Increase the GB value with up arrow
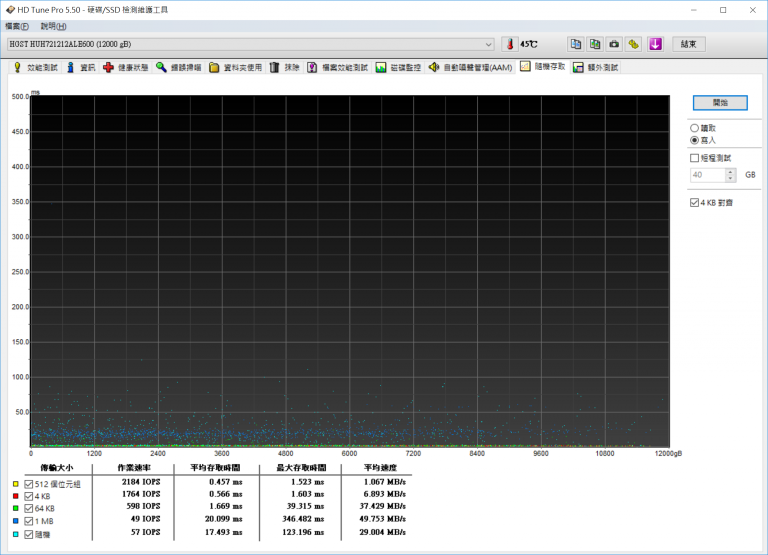768x555 pixels. point(730,172)
